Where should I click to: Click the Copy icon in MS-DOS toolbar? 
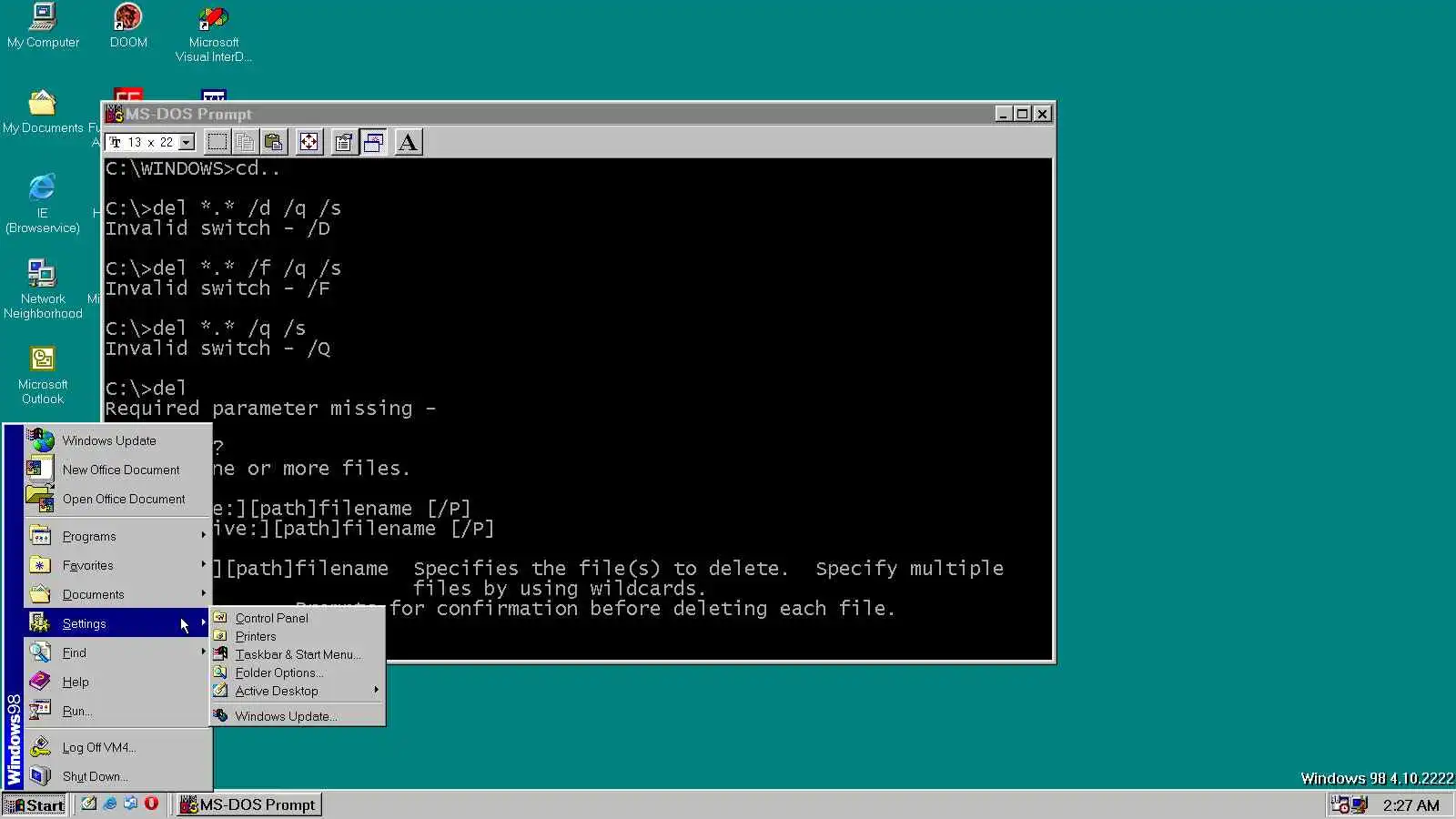click(245, 142)
